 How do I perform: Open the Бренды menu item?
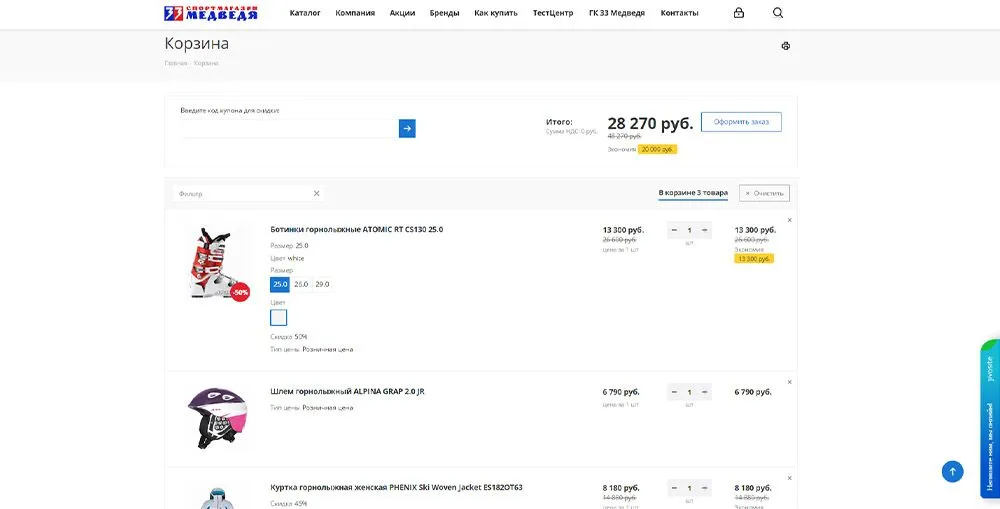point(444,14)
